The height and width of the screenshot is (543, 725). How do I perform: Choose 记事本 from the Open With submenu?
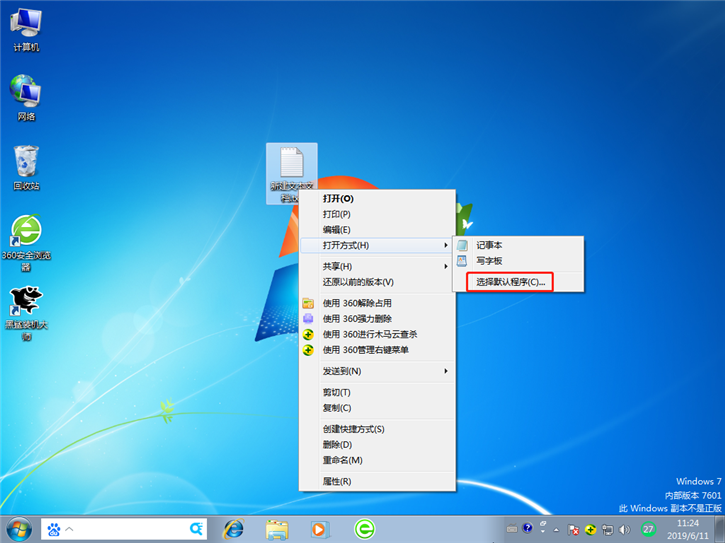pos(489,245)
